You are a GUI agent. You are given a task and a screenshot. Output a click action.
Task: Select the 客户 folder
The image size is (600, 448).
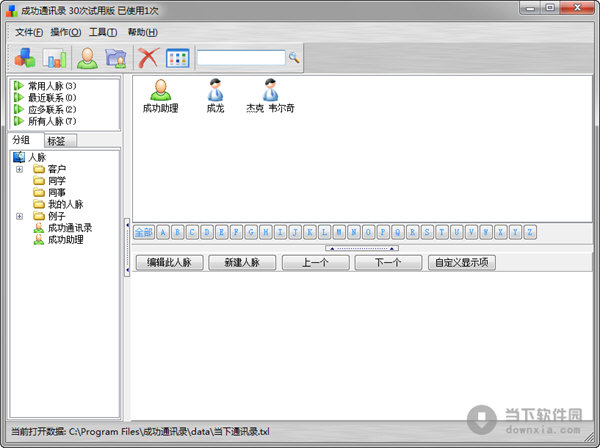pos(57,169)
